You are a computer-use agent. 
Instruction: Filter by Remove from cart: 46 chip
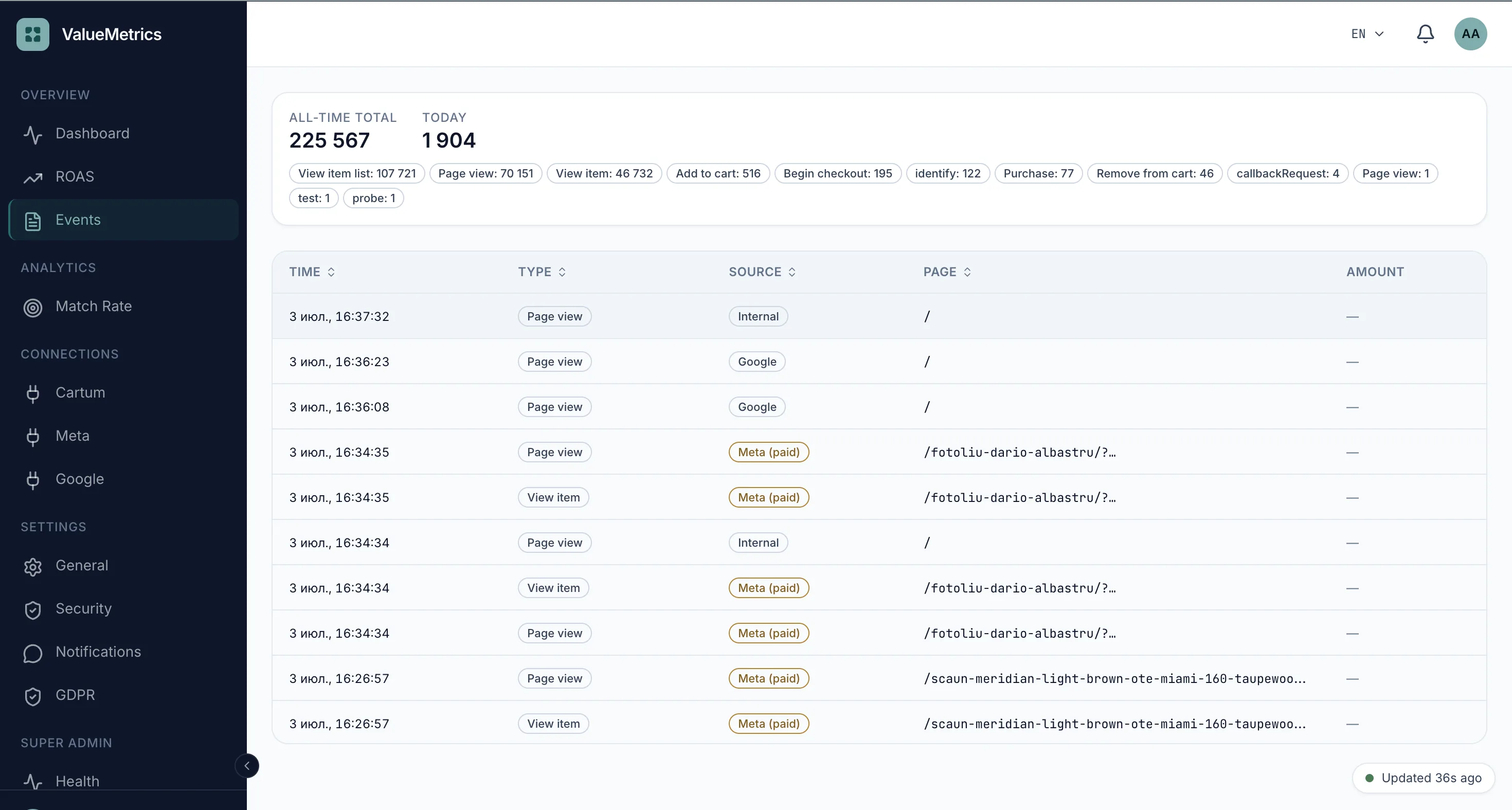pyautogui.click(x=1155, y=174)
